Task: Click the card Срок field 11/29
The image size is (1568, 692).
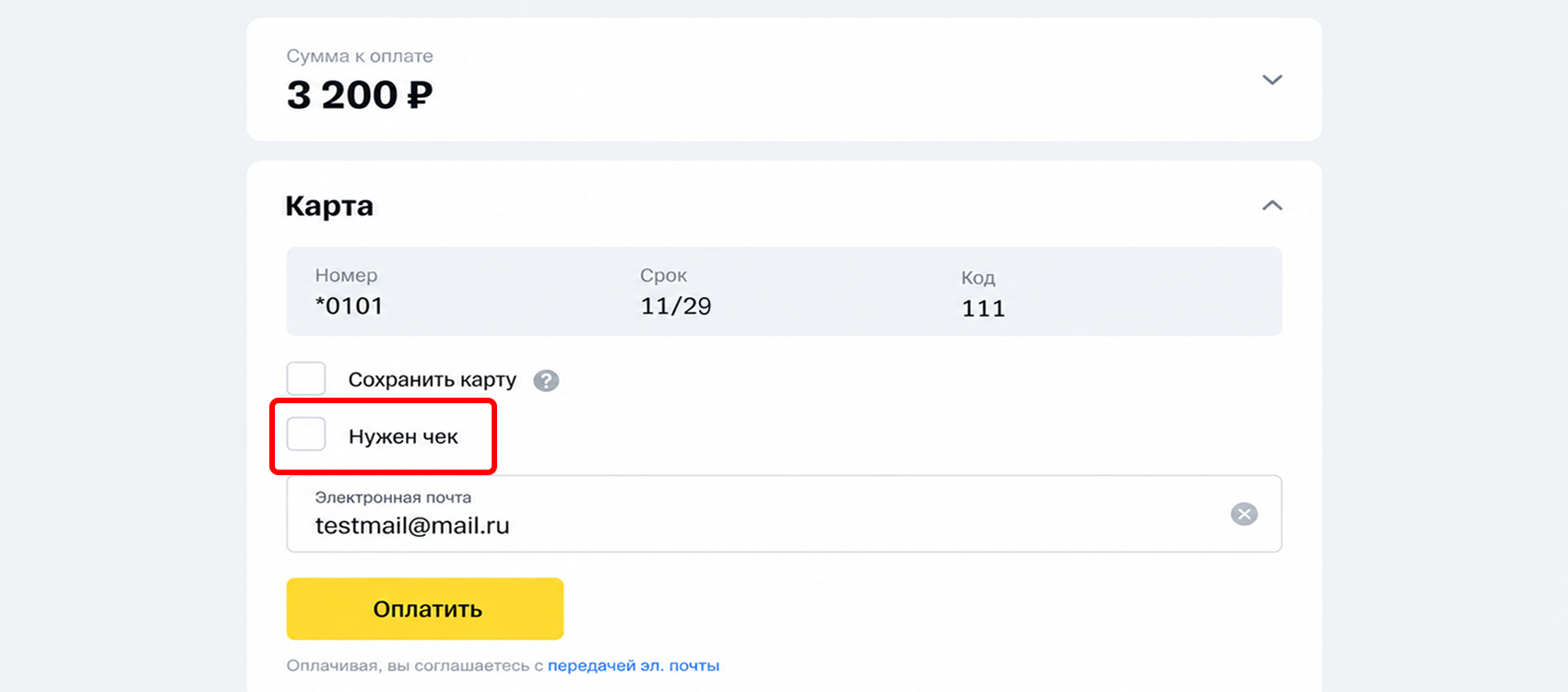Action: [x=676, y=292]
